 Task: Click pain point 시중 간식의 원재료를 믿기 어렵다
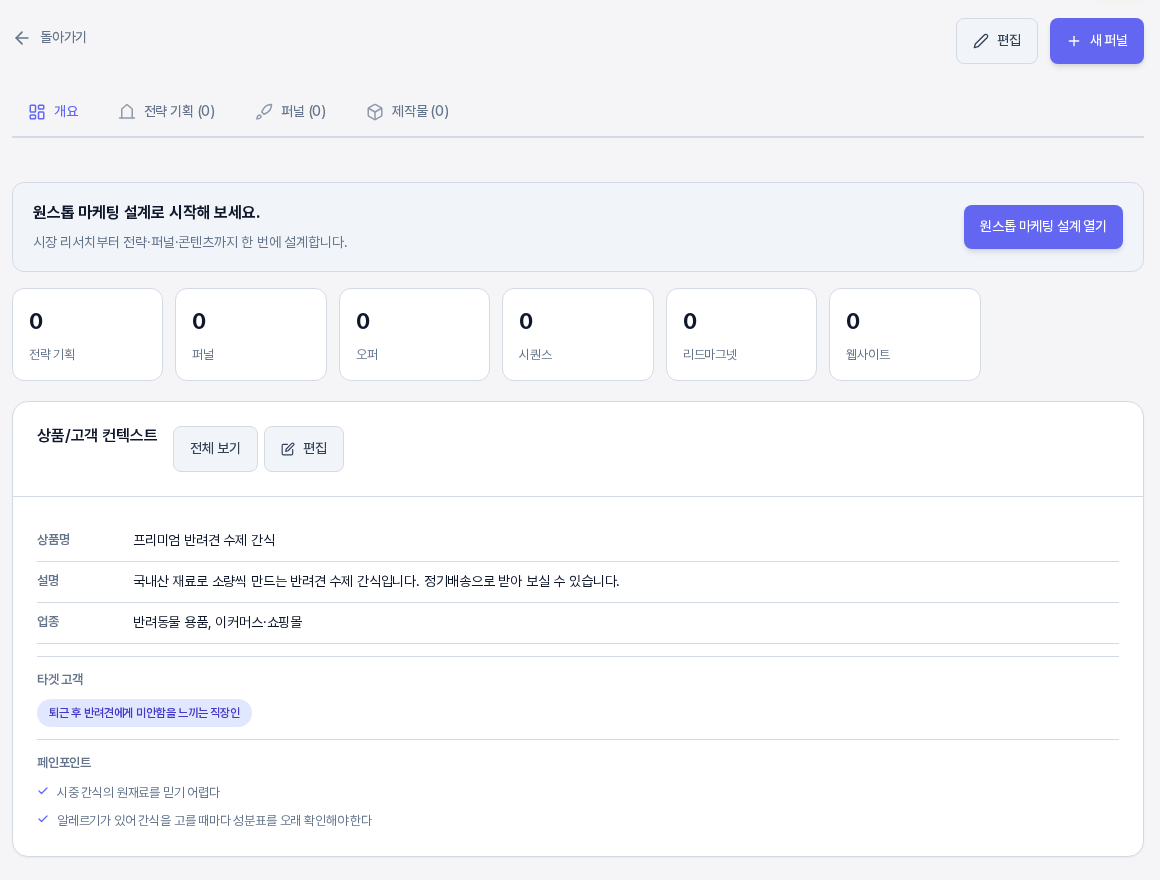pos(138,793)
